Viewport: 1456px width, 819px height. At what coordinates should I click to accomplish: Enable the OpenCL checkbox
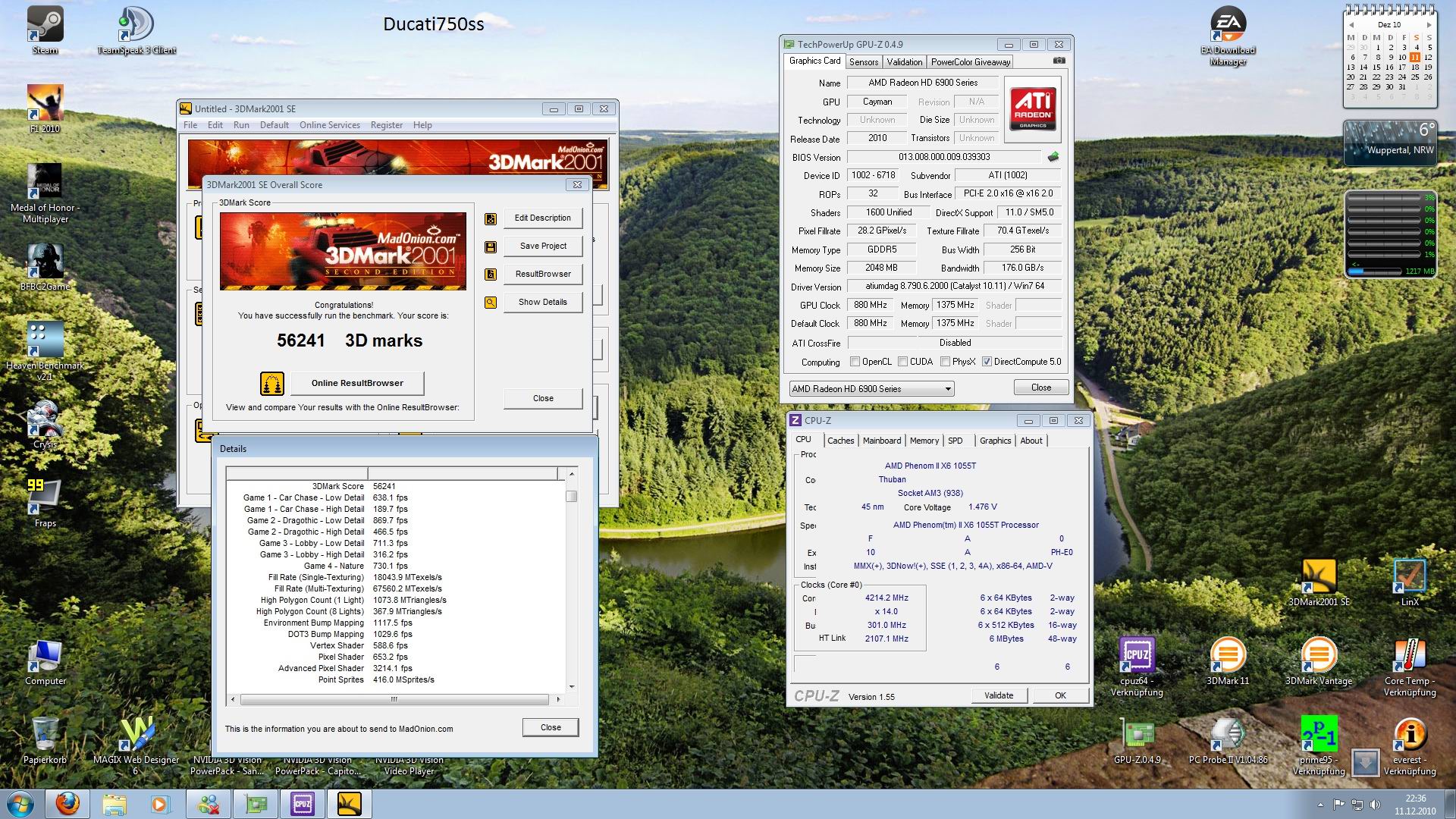855,362
